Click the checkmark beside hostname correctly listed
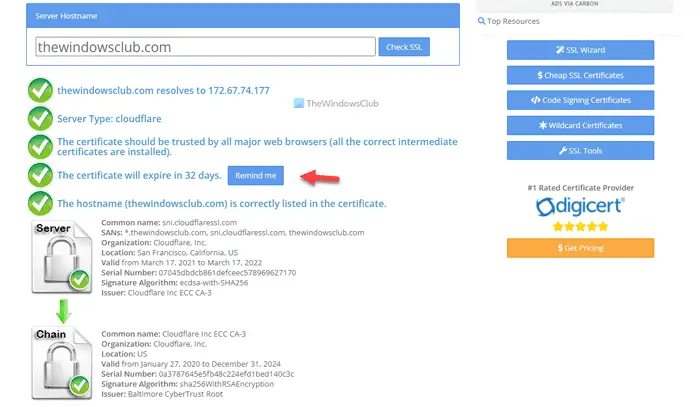 (40, 203)
